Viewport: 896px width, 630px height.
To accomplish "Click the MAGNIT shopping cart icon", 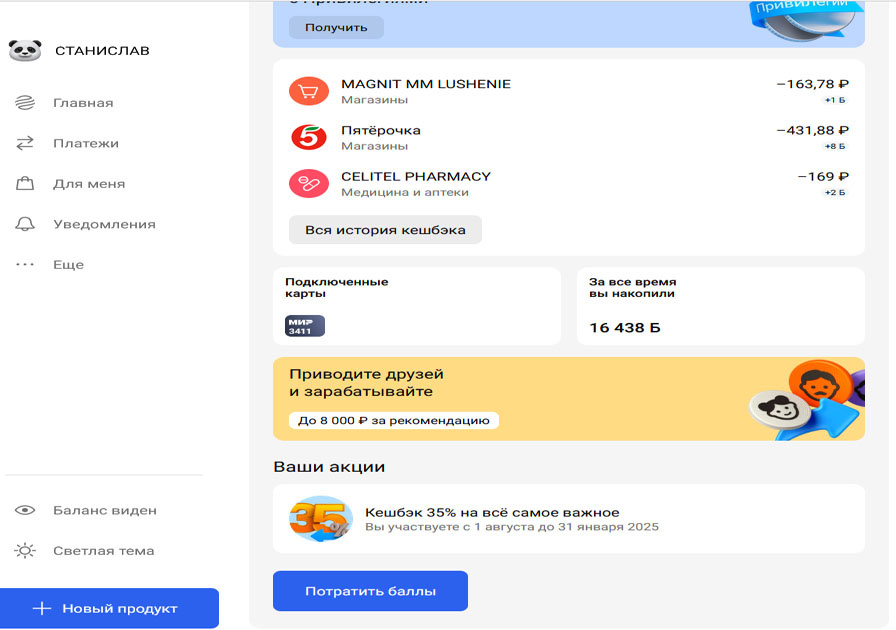I will pyautogui.click(x=308, y=92).
